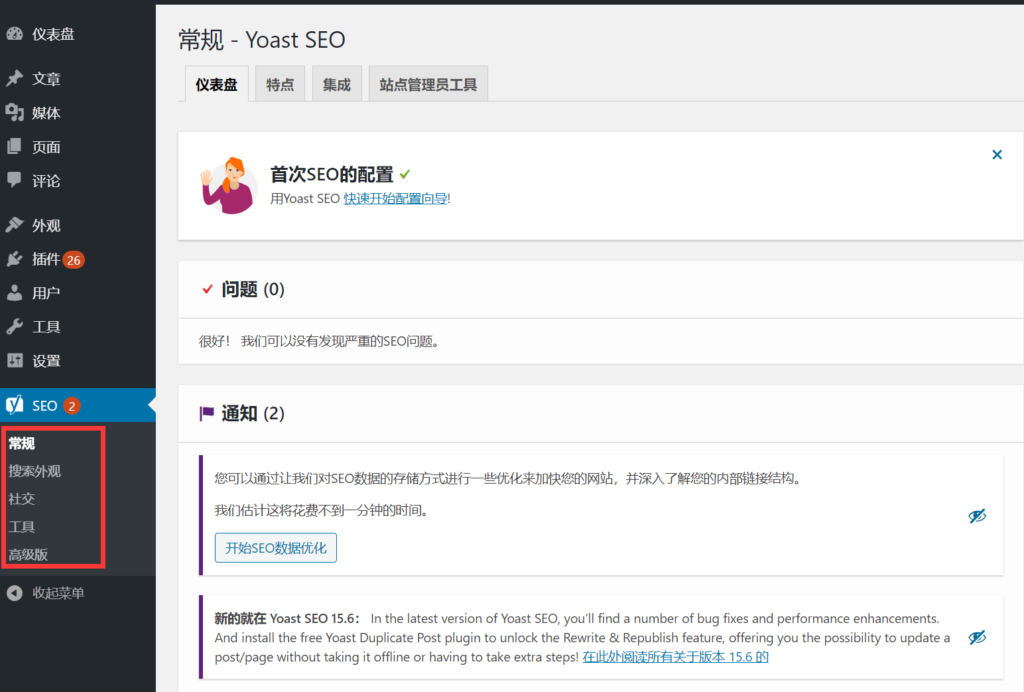Click the SEO notification badge 2
This screenshot has width=1024, height=692.
click(72, 406)
